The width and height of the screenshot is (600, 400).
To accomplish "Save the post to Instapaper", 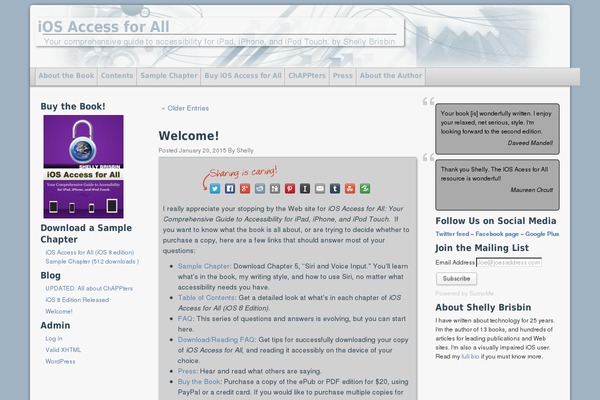I will click(x=305, y=188).
